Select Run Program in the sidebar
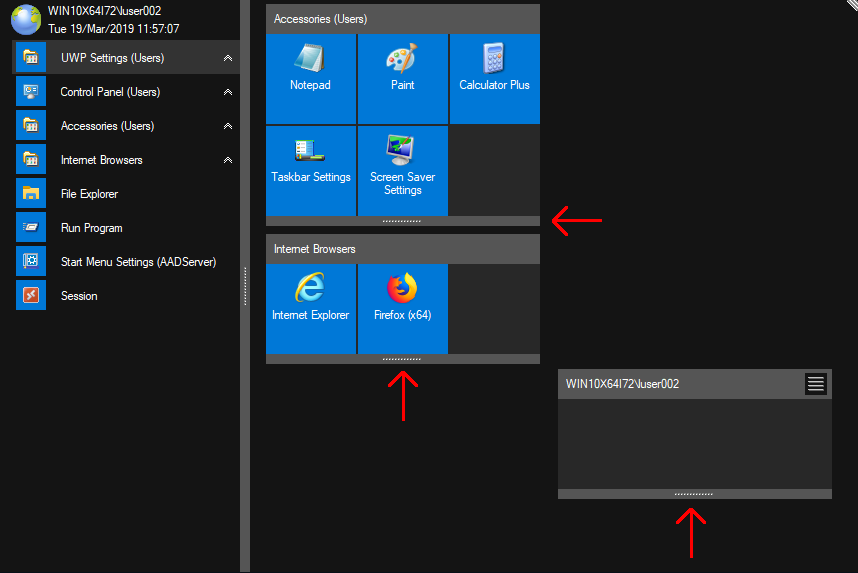The image size is (858, 573). (x=91, y=228)
